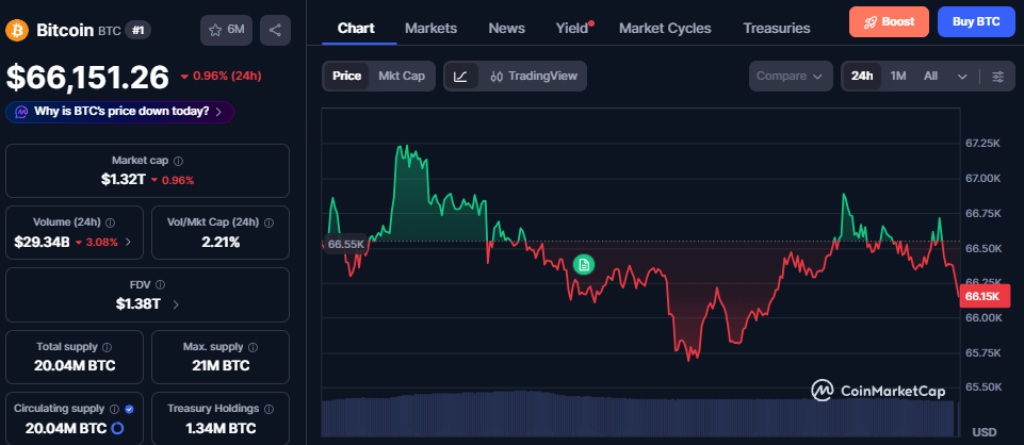
Task: Switch to the Chart tab
Action: tap(356, 28)
